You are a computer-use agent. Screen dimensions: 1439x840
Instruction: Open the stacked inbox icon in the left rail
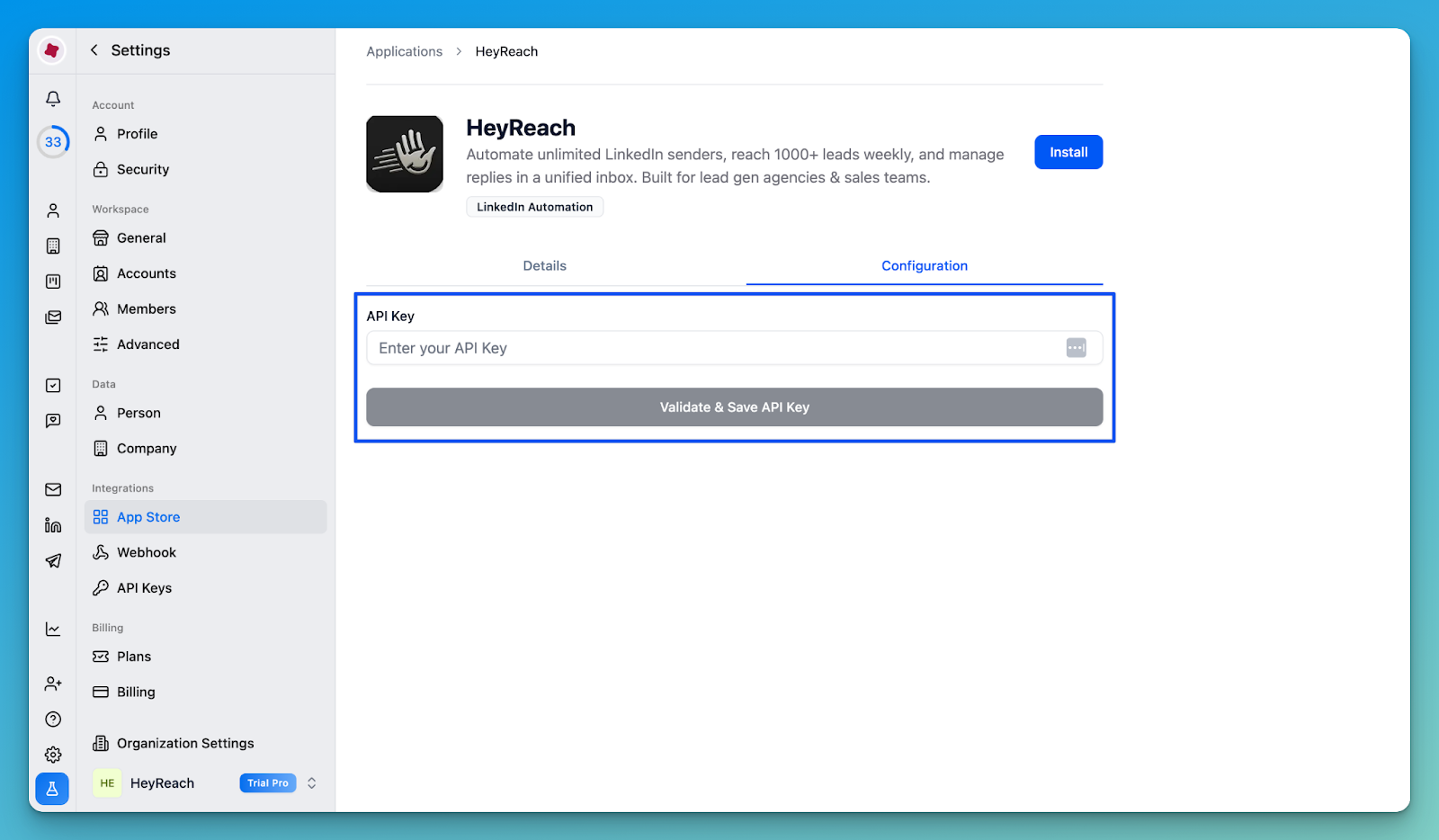(53, 317)
